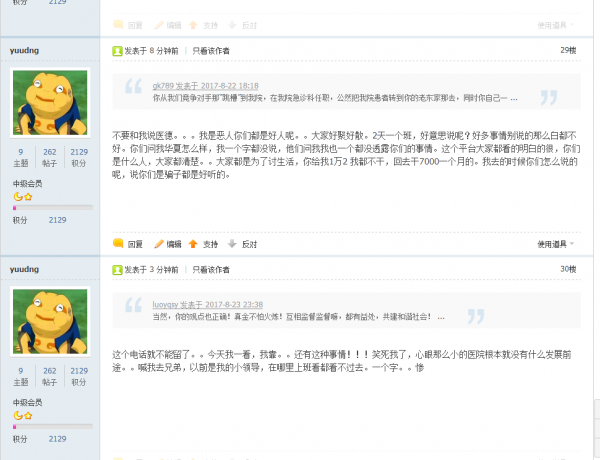Screen dimensions: 600x460
Task: Click 只看该作者 in post 30
Action: click(x=211, y=270)
